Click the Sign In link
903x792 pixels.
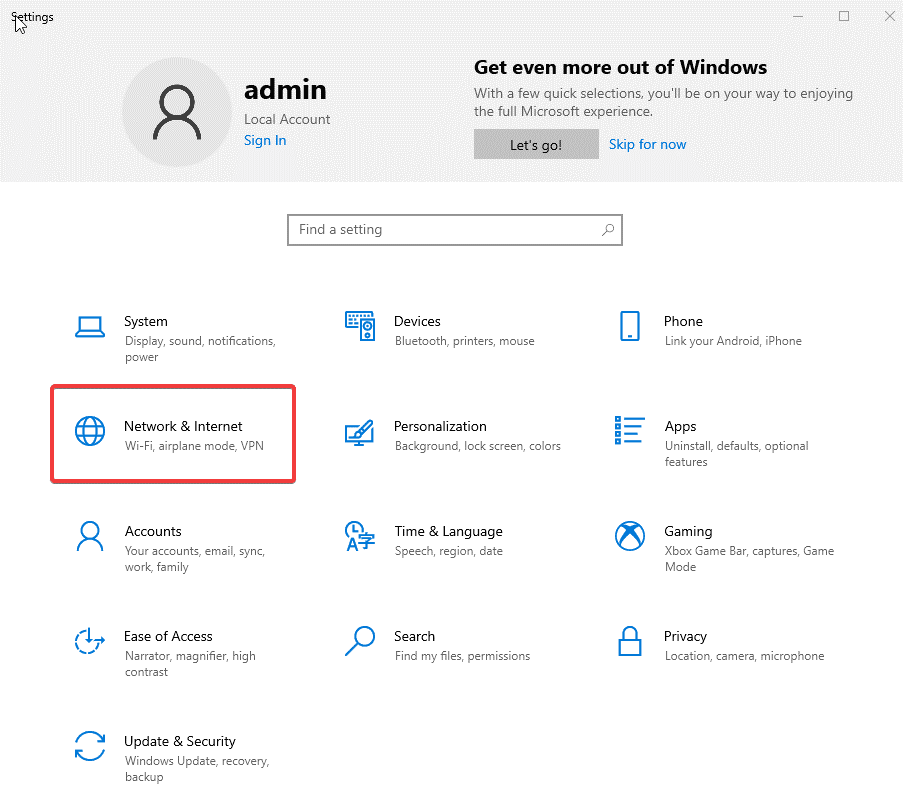[265, 140]
